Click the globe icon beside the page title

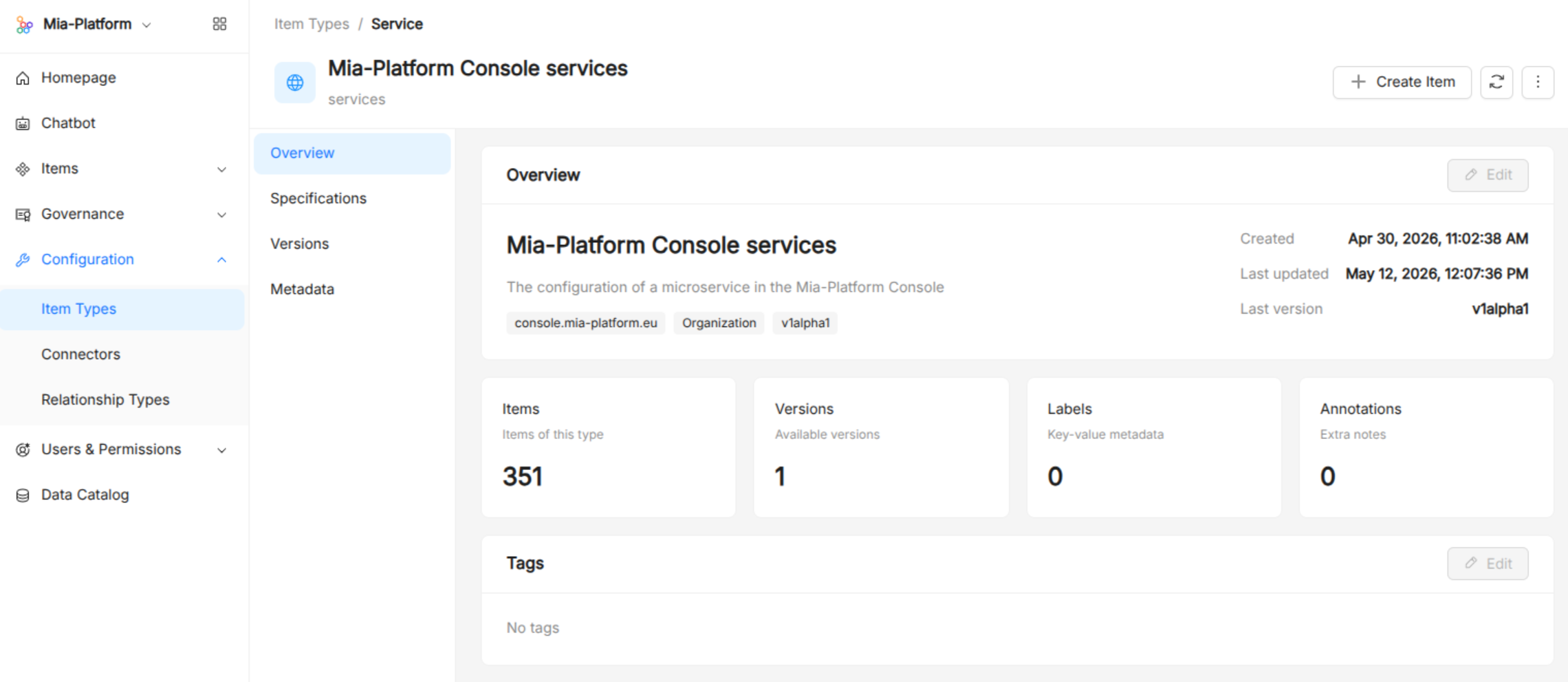[x=295, y=83]
